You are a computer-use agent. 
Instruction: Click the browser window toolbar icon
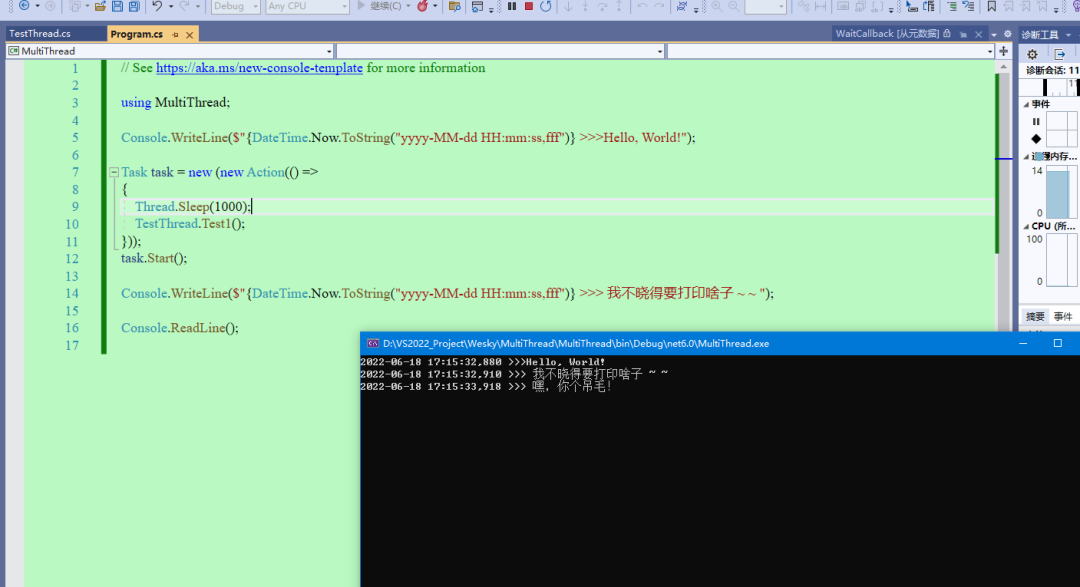tap(477, 6)
